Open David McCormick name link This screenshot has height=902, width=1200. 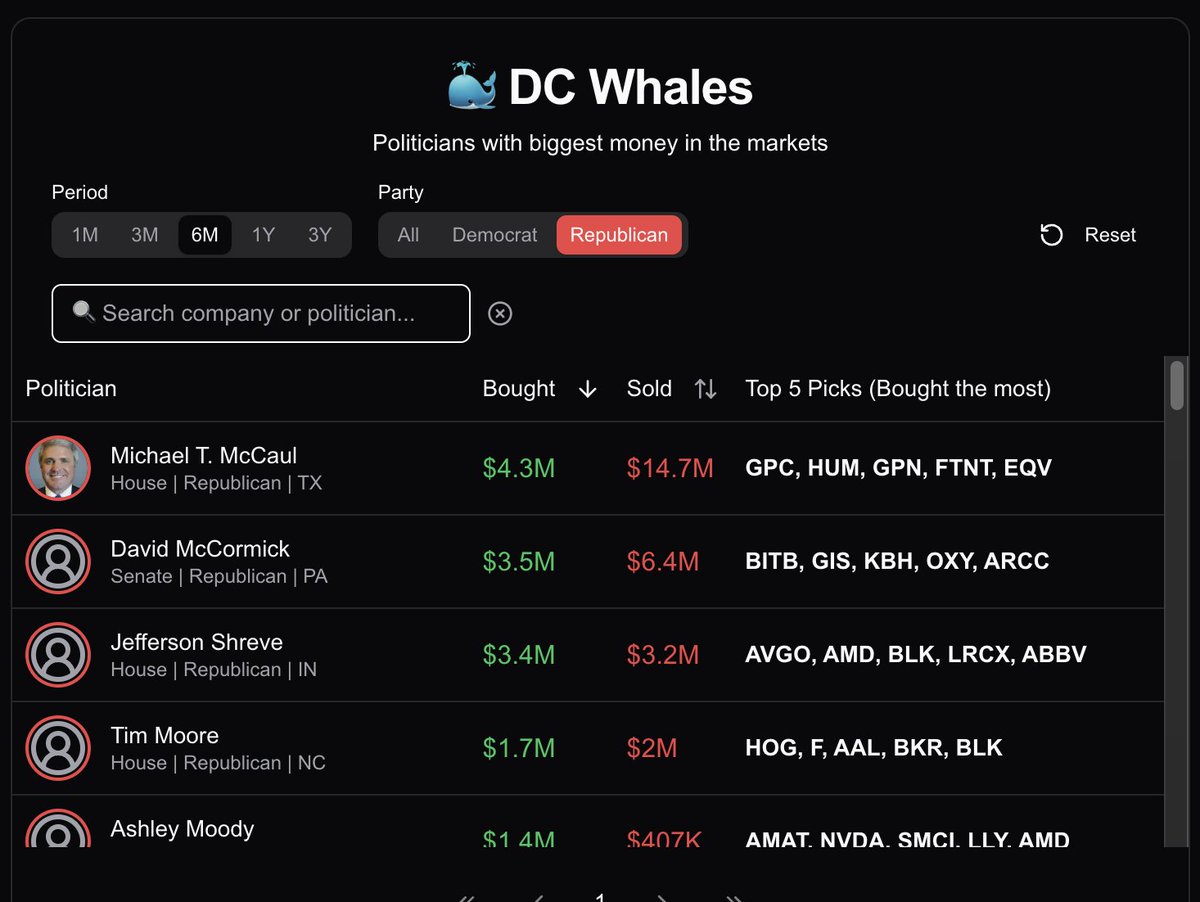[x=200, y=549]
